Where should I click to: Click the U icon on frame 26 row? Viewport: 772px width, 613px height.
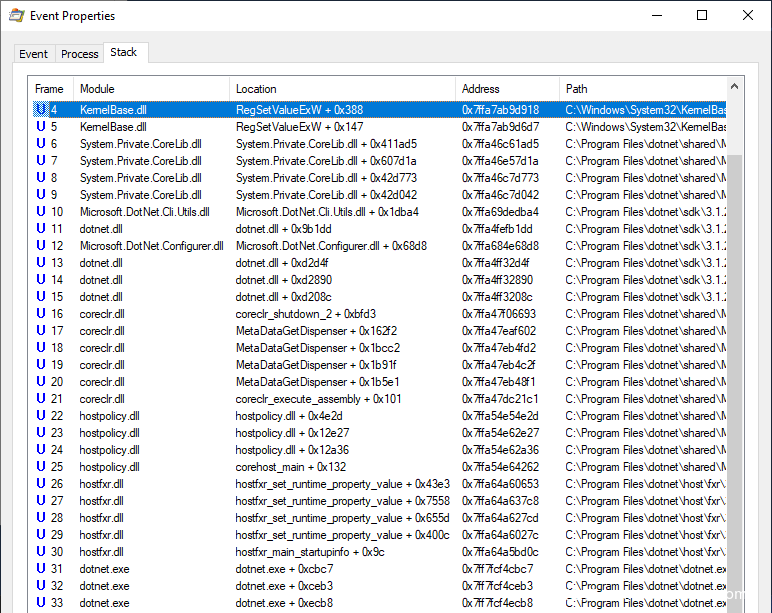pos(40,484)
